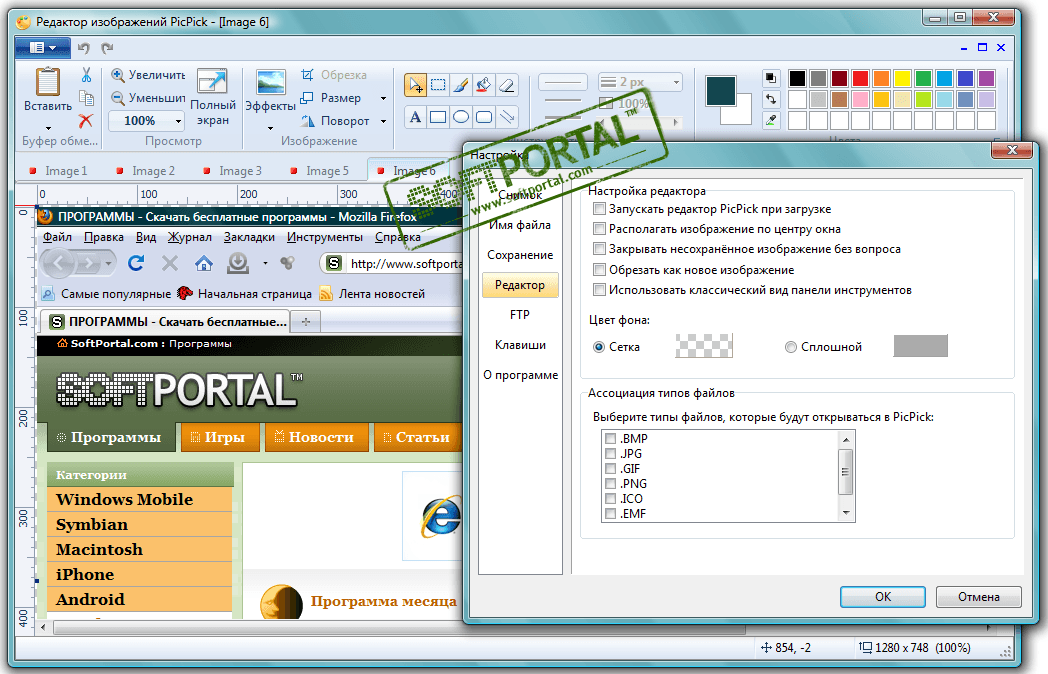Open Имя файла settings section
The image size is (1048, 674).
(x=520, y=225)
